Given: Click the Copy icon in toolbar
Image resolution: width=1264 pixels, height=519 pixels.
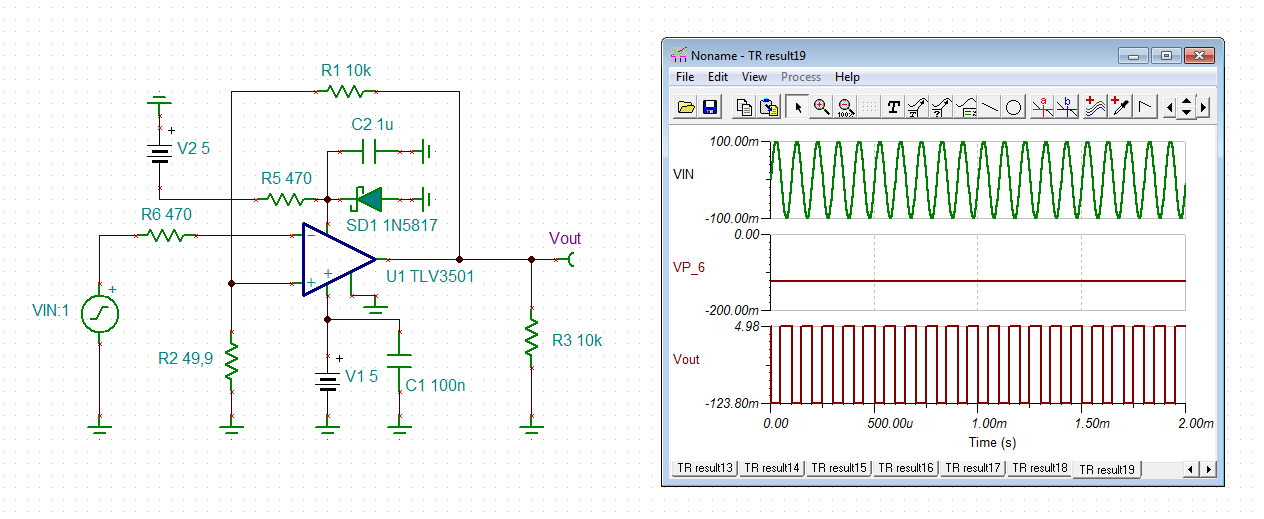Looking at the screenshot, I should [744, 106].
